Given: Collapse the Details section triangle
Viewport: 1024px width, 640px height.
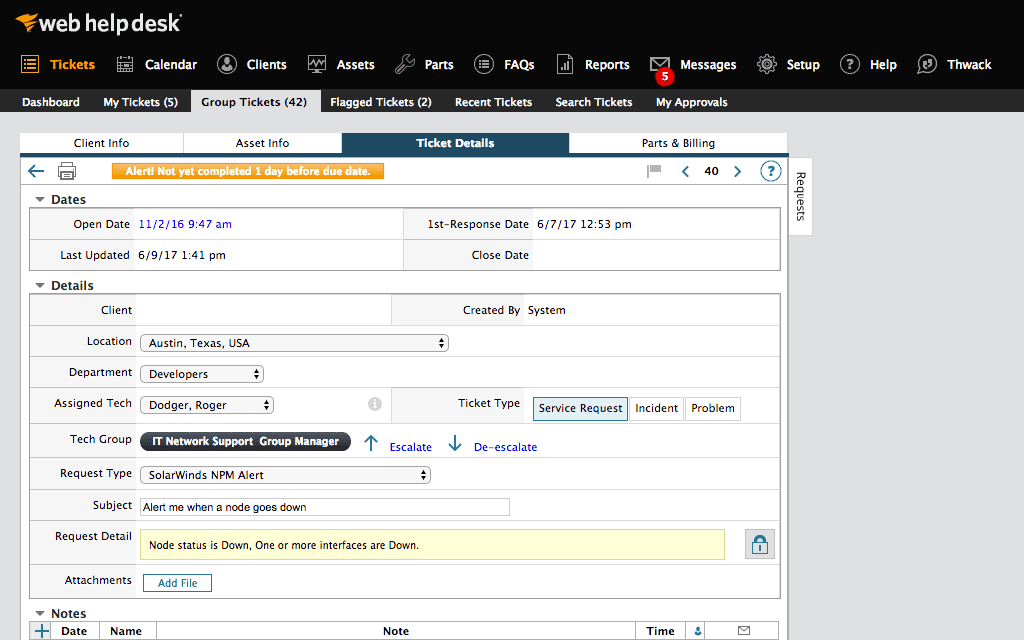Looking at the screenshot, I should 40,285.
